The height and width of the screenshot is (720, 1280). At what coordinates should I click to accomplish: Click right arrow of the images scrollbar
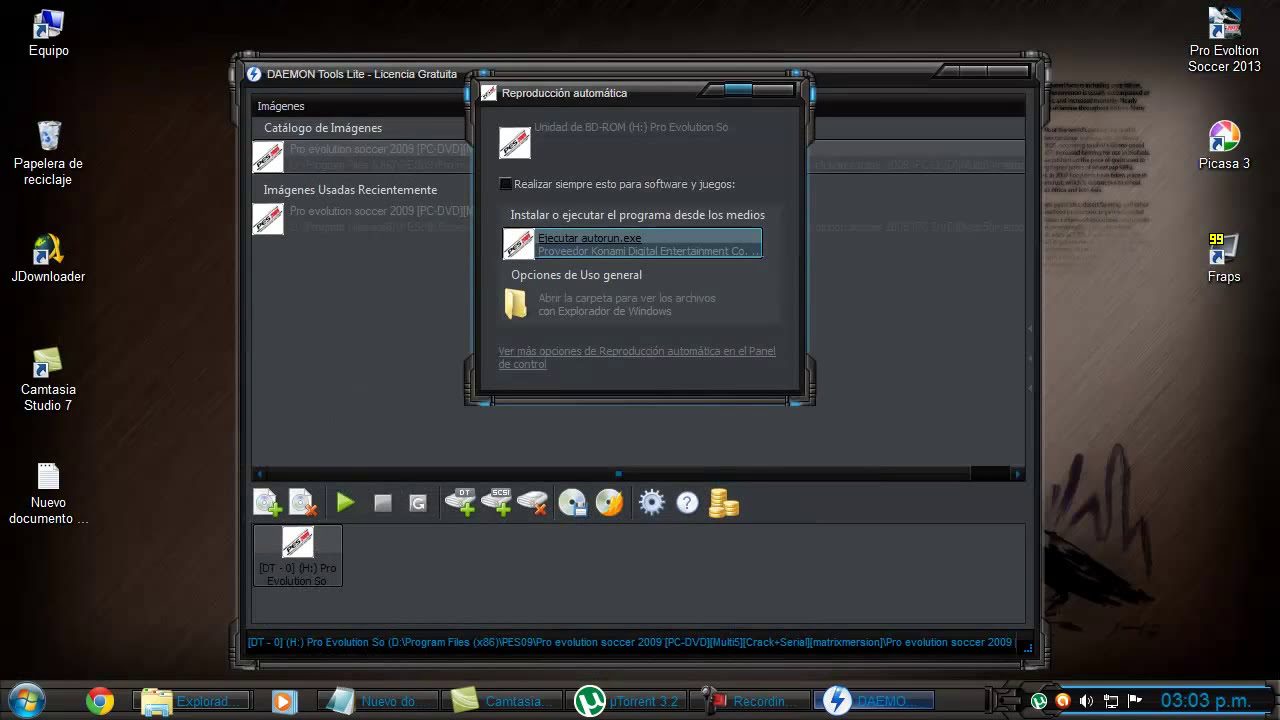(1018, 474)
